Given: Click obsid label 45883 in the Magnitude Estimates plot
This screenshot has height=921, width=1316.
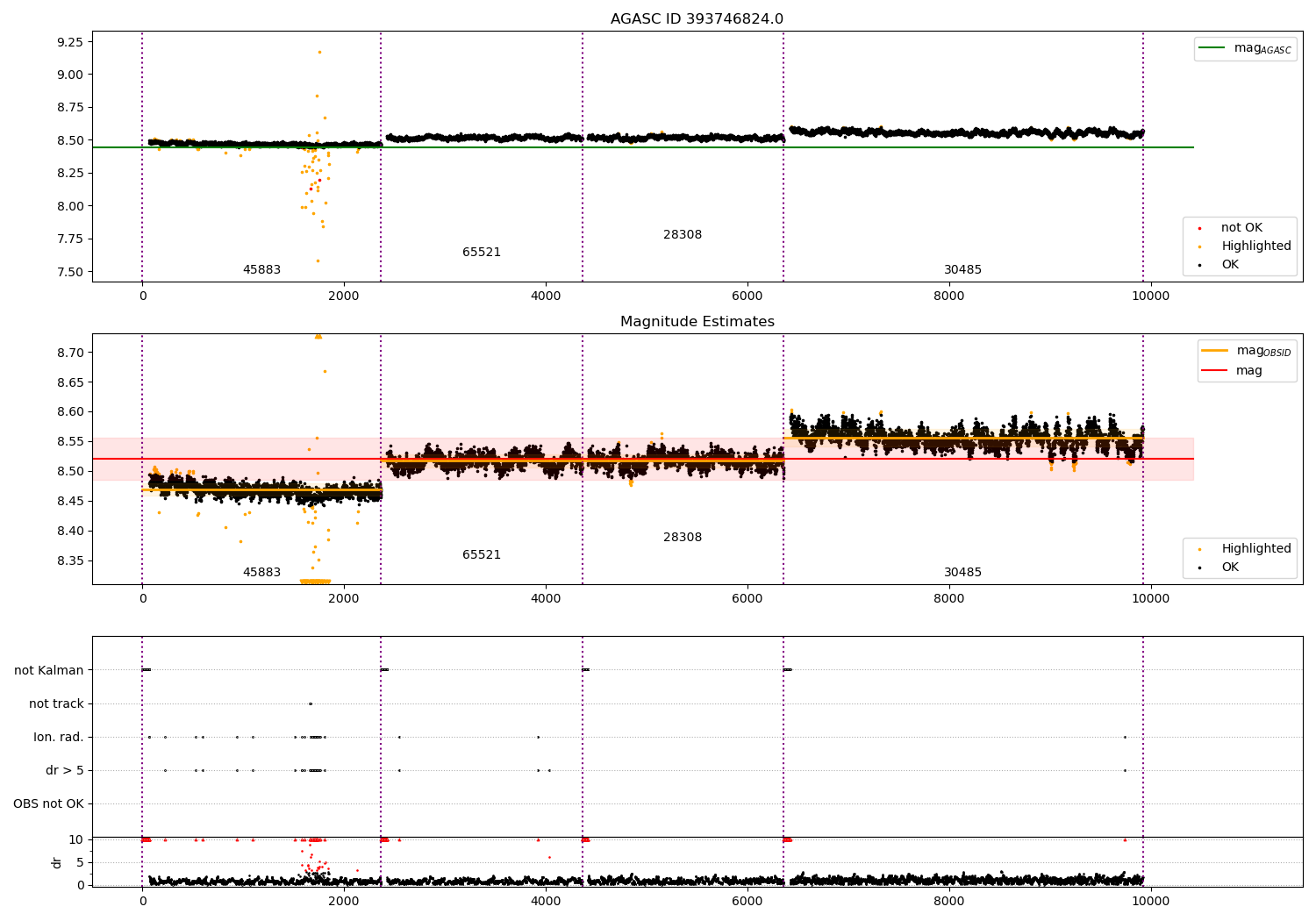Looking at the screenshot, I should click(x=261, y=573).
